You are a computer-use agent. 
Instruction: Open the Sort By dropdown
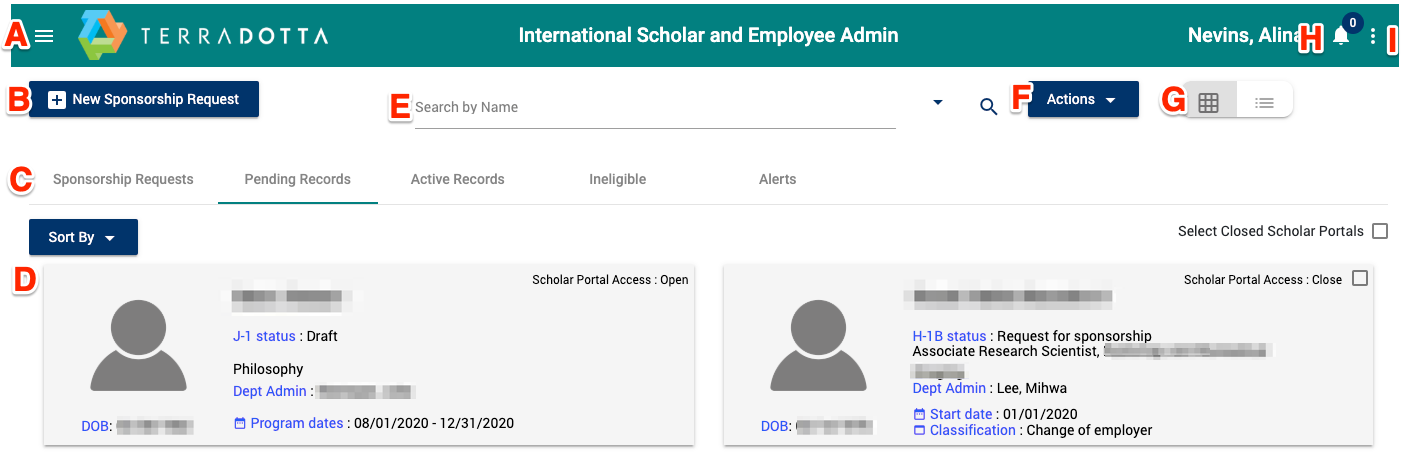tap(83, 237)
